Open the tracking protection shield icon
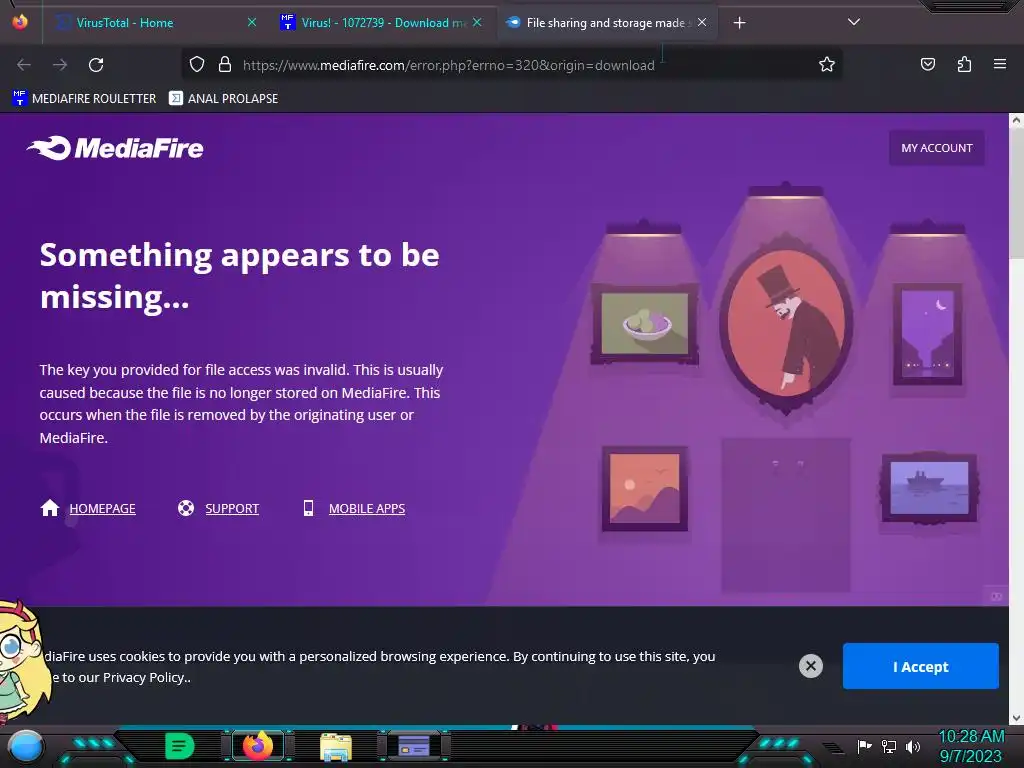Image resolution: width=1024 pixels, height=768 pixels. 197,64
